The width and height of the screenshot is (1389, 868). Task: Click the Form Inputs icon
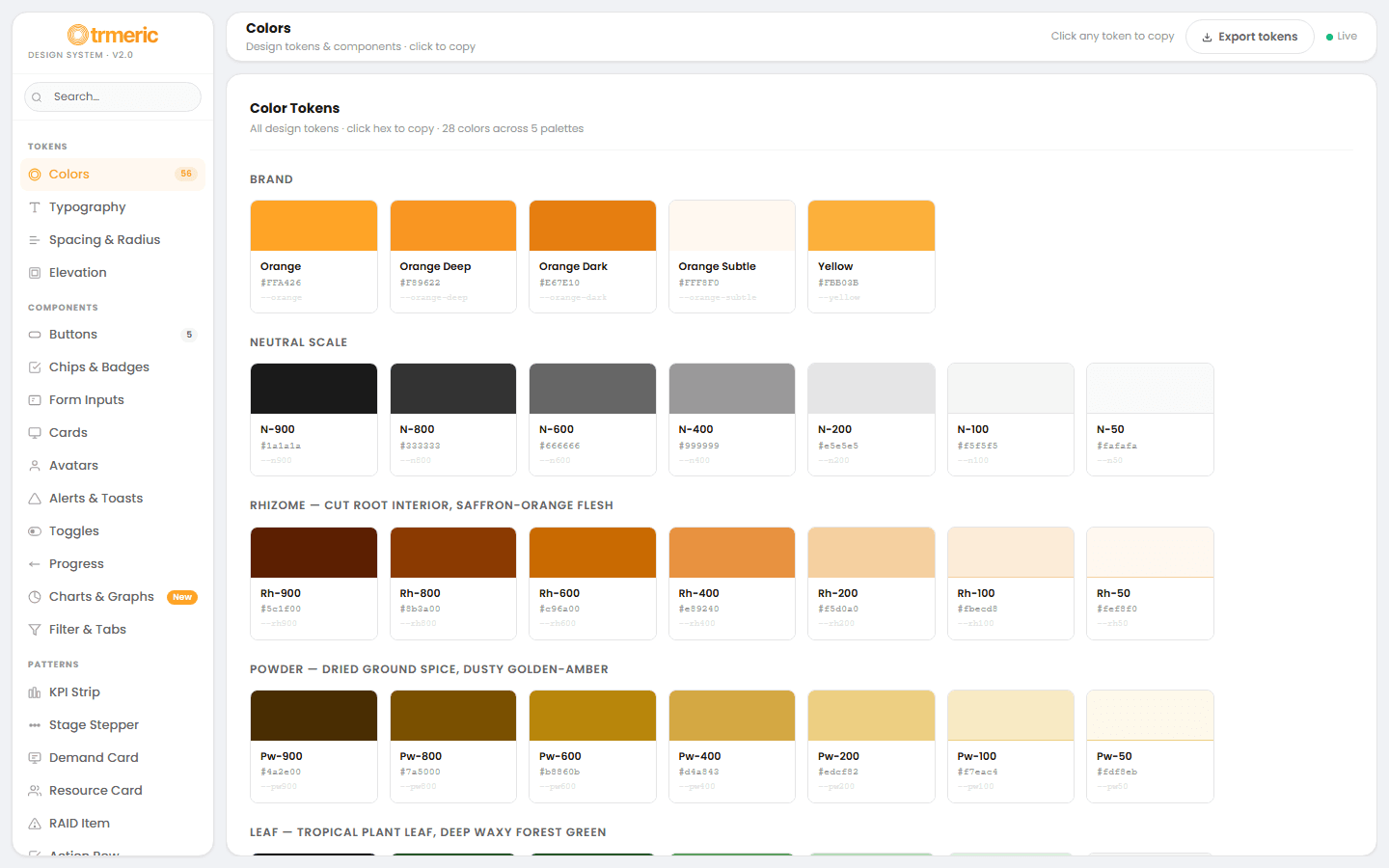35,400
